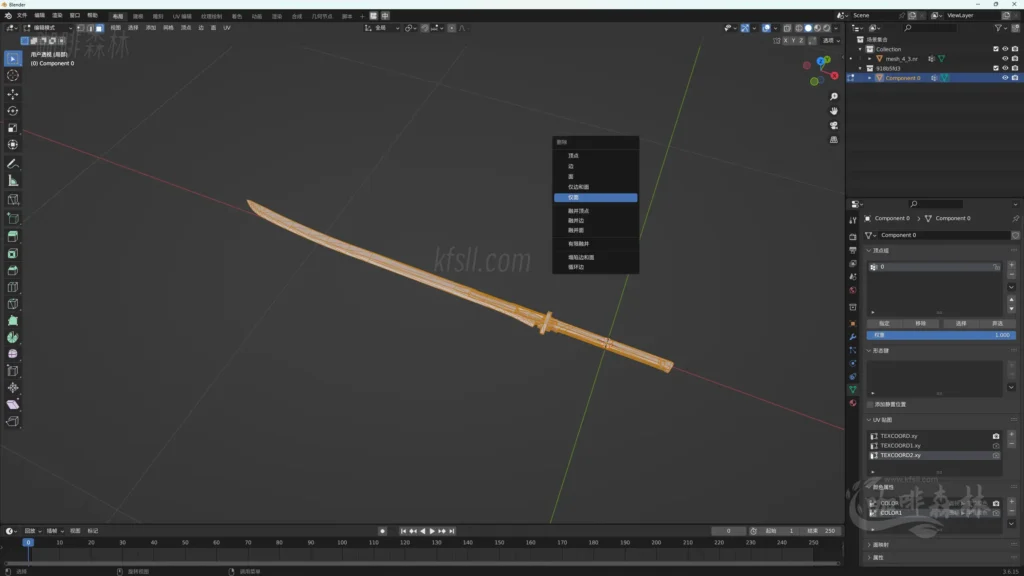The image size is (1024, 576).
Task: Select the Cursor tool in left toolbar
Action: click(13, 75)
